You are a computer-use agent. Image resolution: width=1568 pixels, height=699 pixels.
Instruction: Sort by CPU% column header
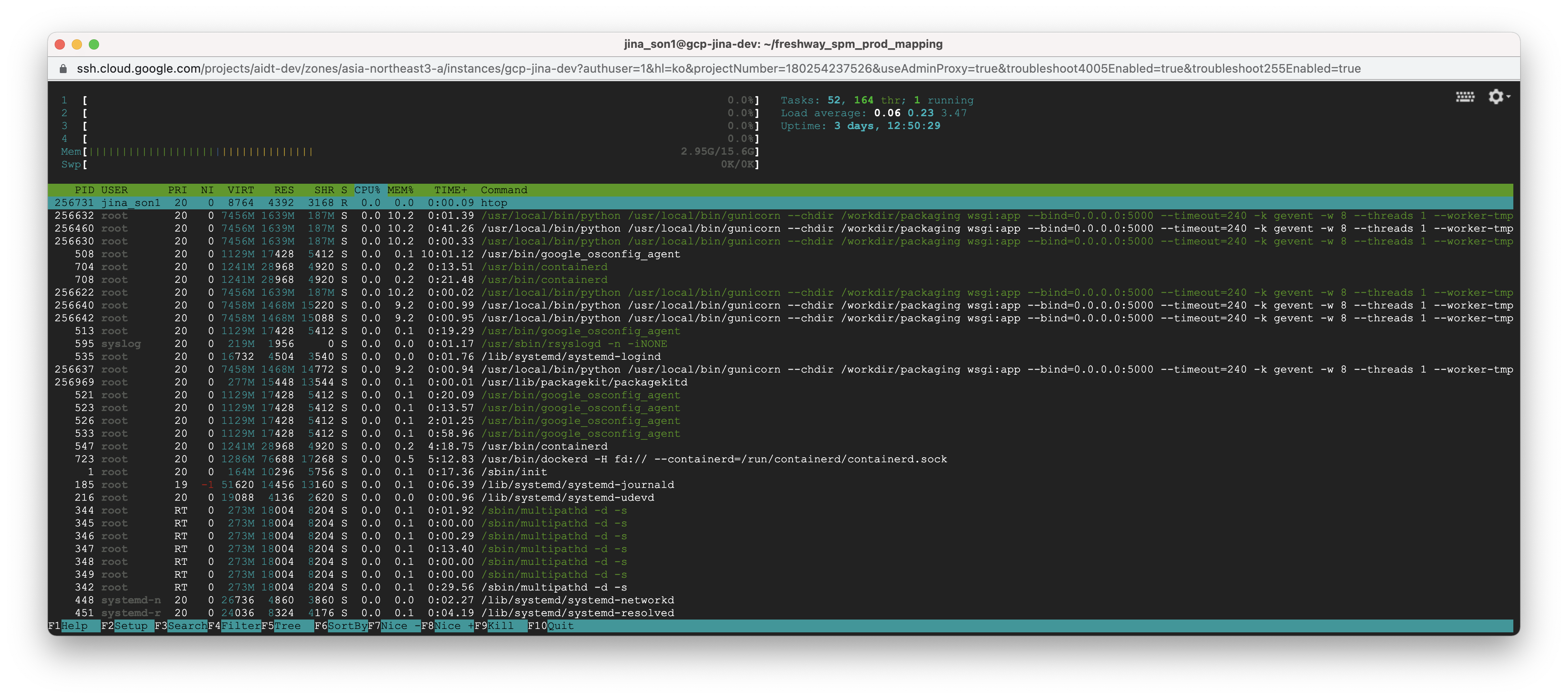[367, 190]
